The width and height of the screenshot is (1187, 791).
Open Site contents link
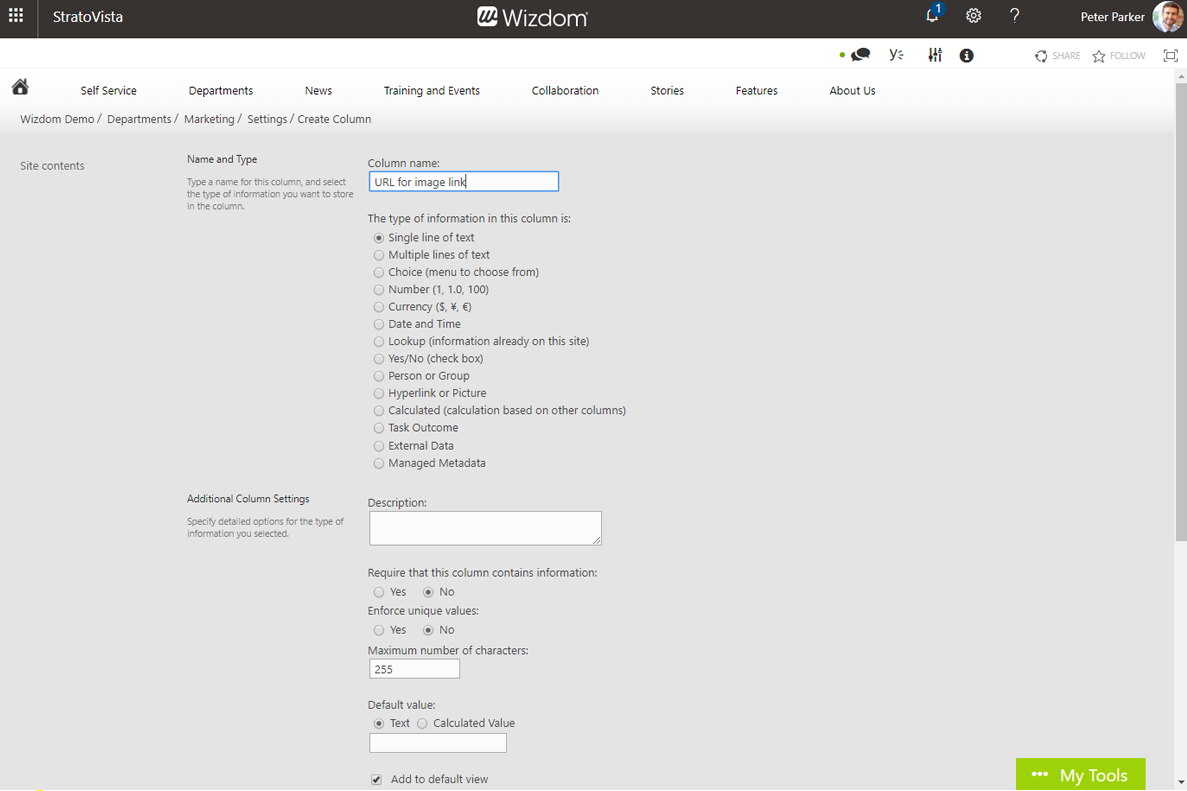52,166
